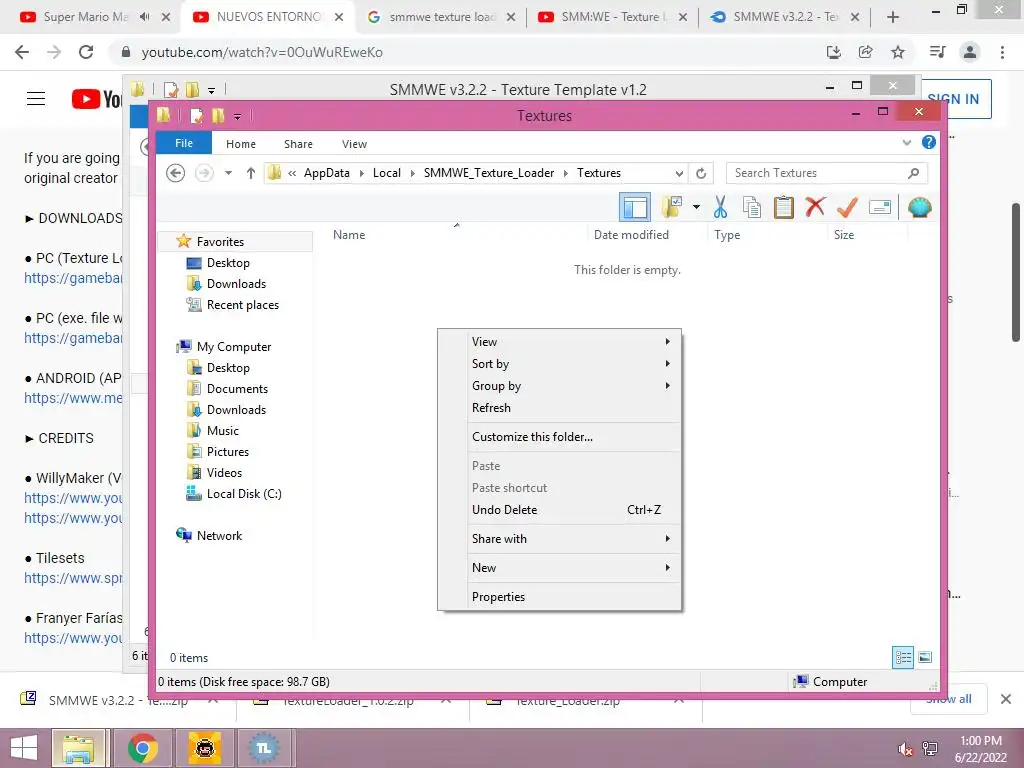Select SMMWE_Texture_Loader in the address path

(x=488, y=173)
